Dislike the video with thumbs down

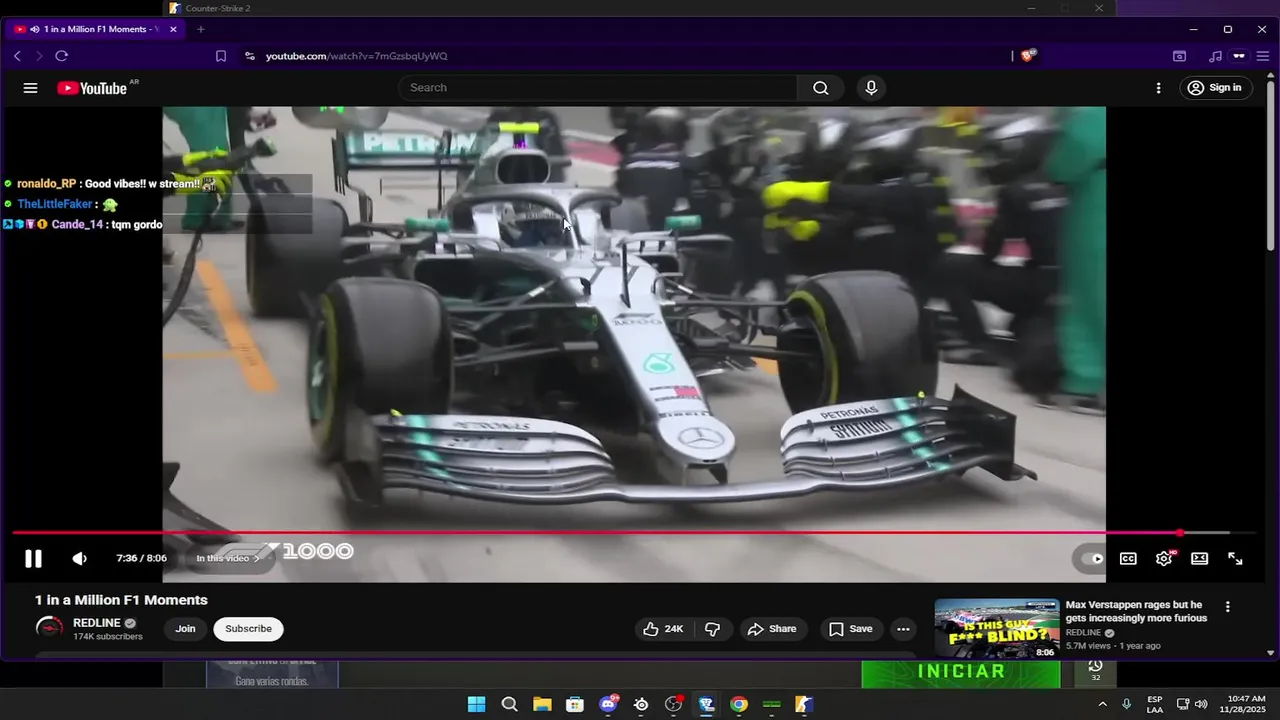[x=713, y=629]
